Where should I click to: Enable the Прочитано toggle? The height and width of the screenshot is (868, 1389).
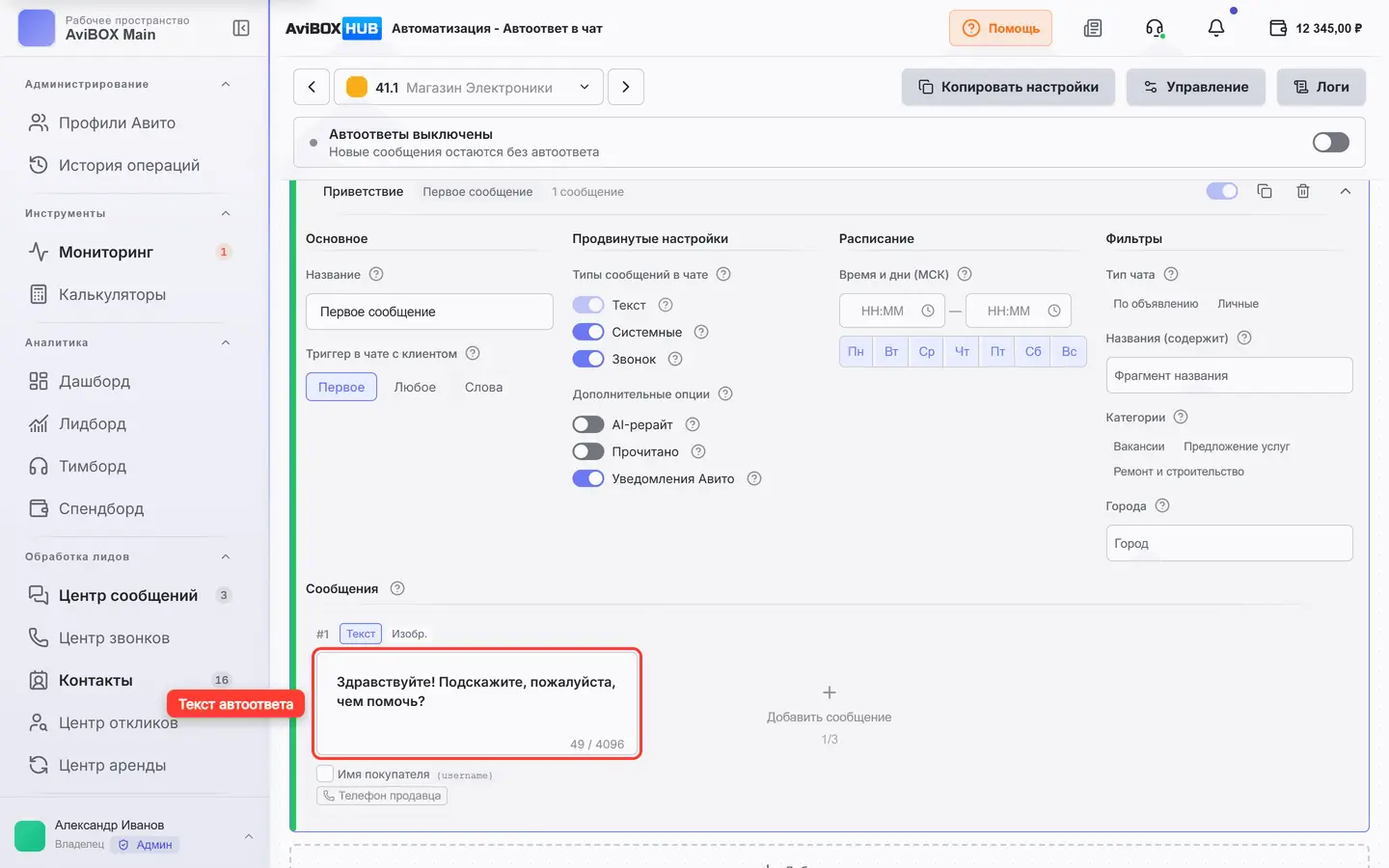[x=588, y=451]
